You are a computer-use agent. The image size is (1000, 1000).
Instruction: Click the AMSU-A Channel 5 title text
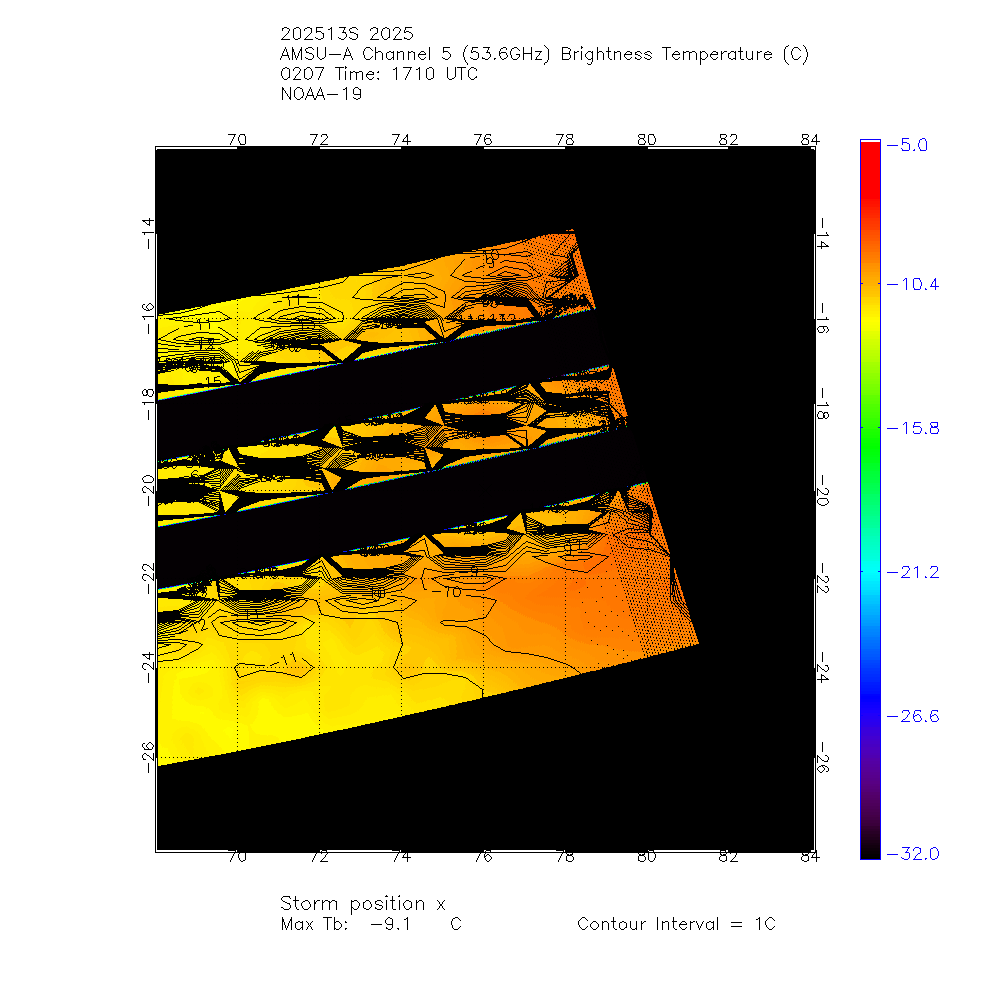(x=545, y=55)
